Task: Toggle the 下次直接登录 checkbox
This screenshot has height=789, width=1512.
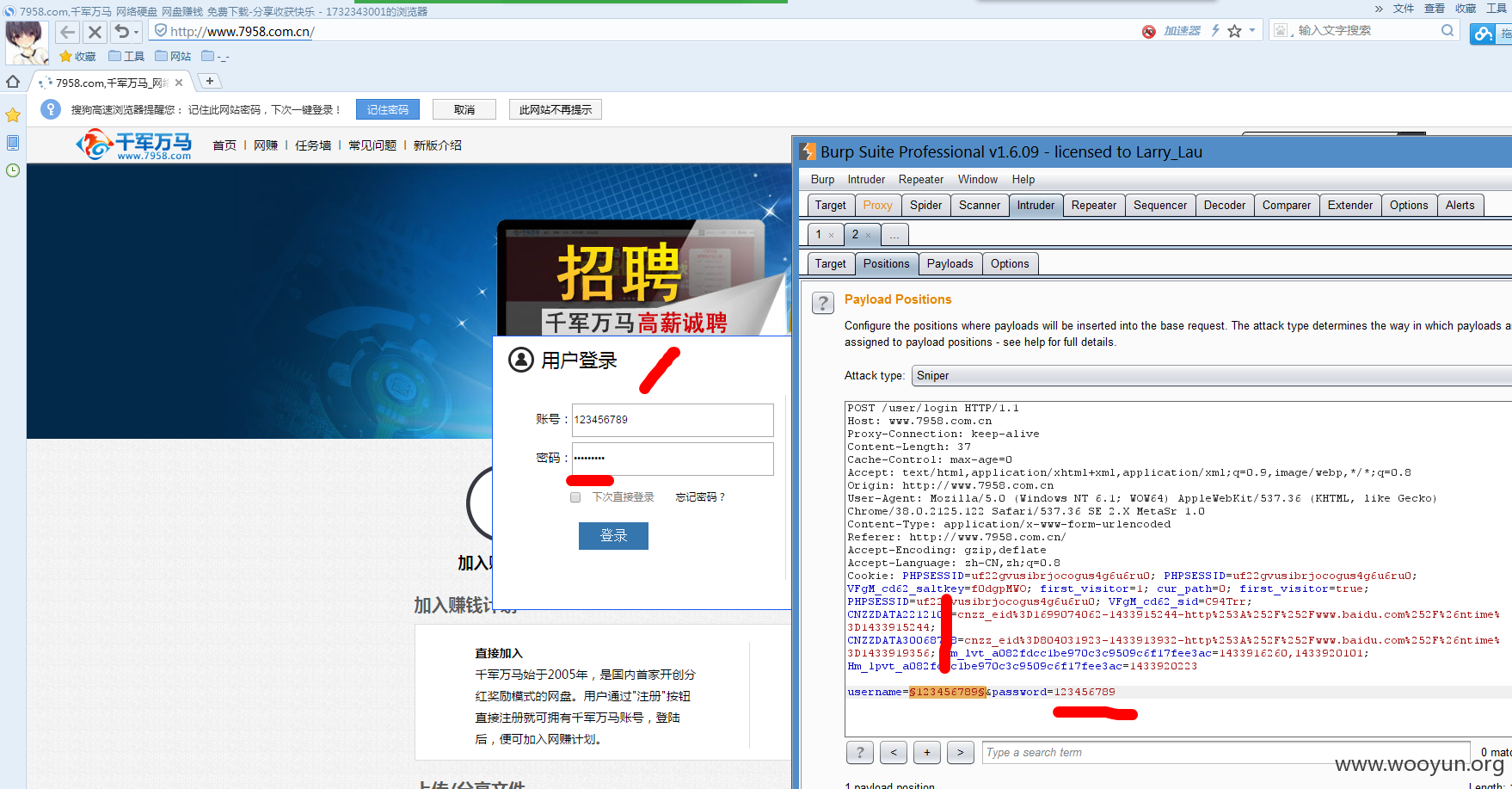Action: point(575,497)
